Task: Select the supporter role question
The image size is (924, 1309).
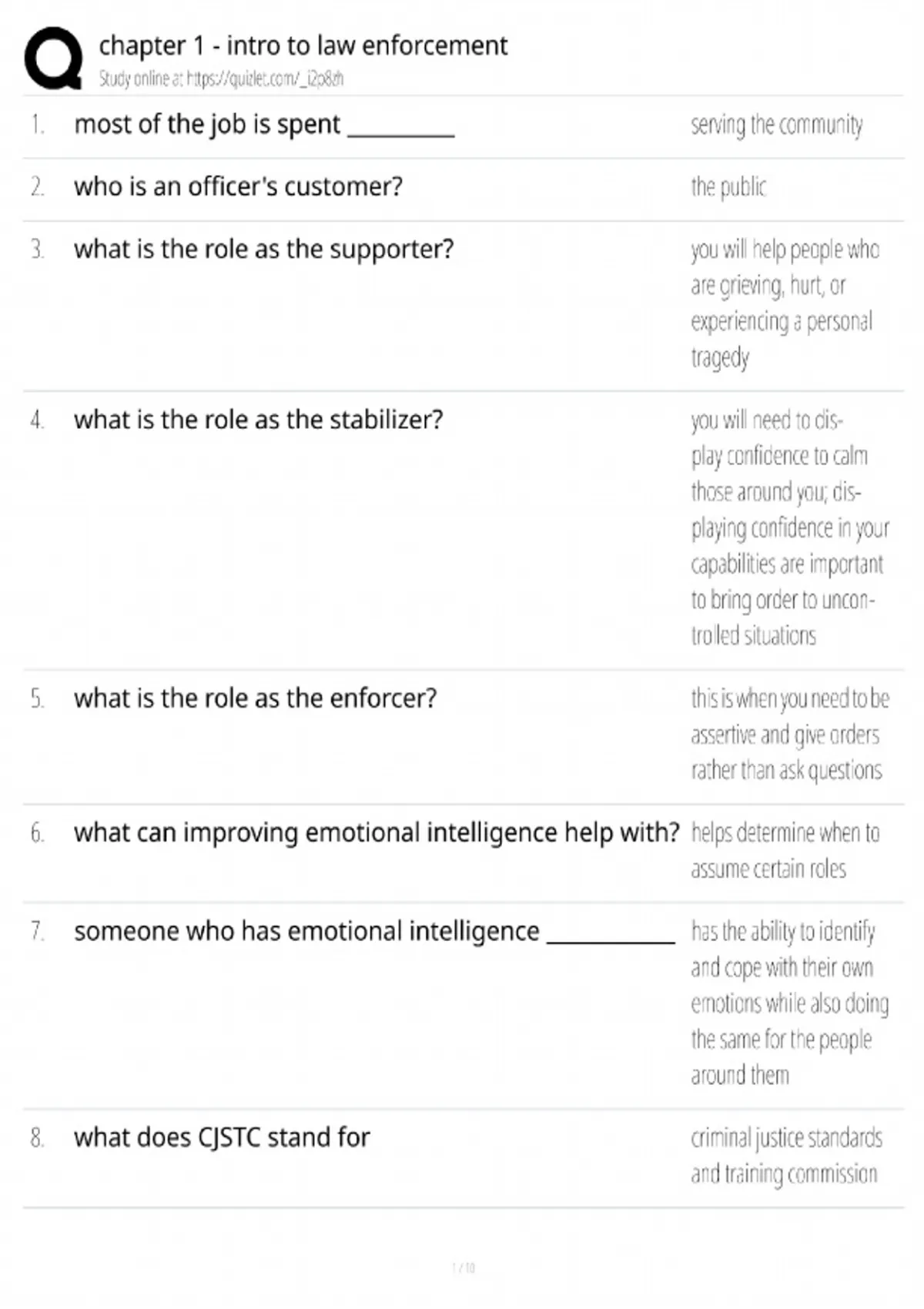Action: point(263,249)
